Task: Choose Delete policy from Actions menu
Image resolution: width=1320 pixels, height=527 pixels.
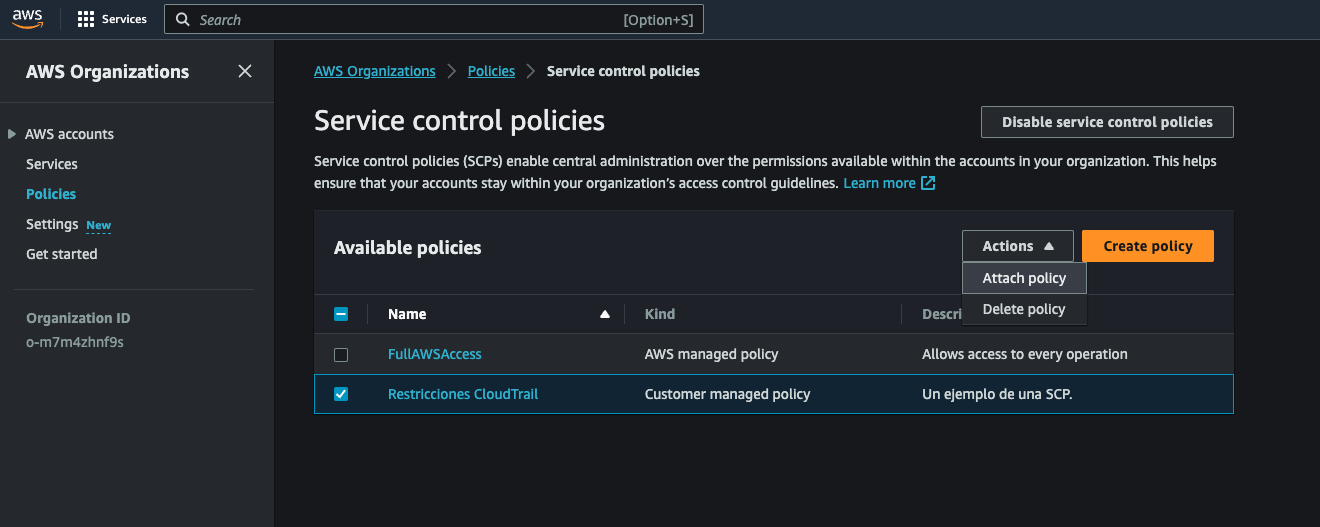Action: [1024, 309]
